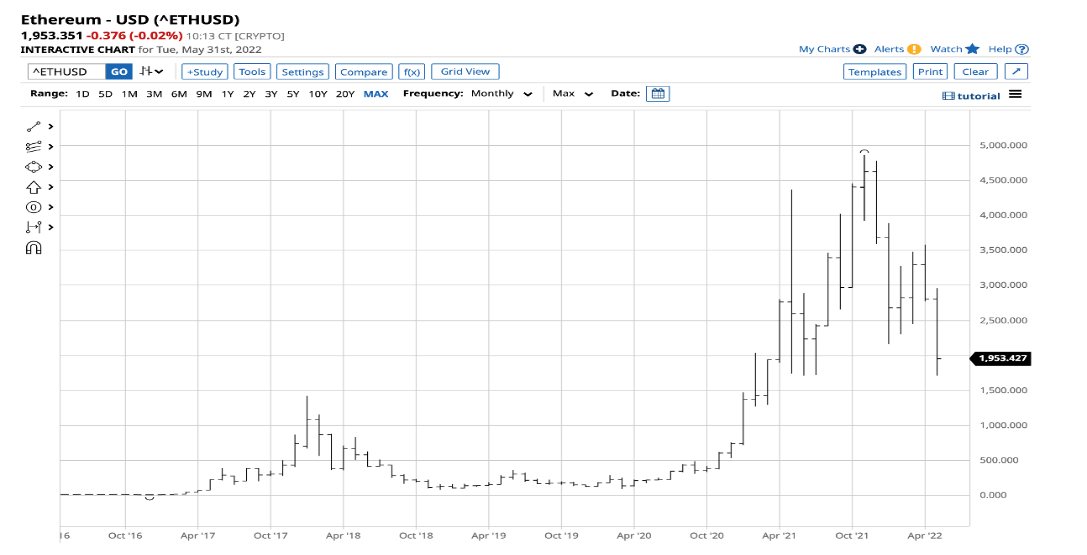
Task: Open the hamburger menu beside tutorial
Action: 1015,94
